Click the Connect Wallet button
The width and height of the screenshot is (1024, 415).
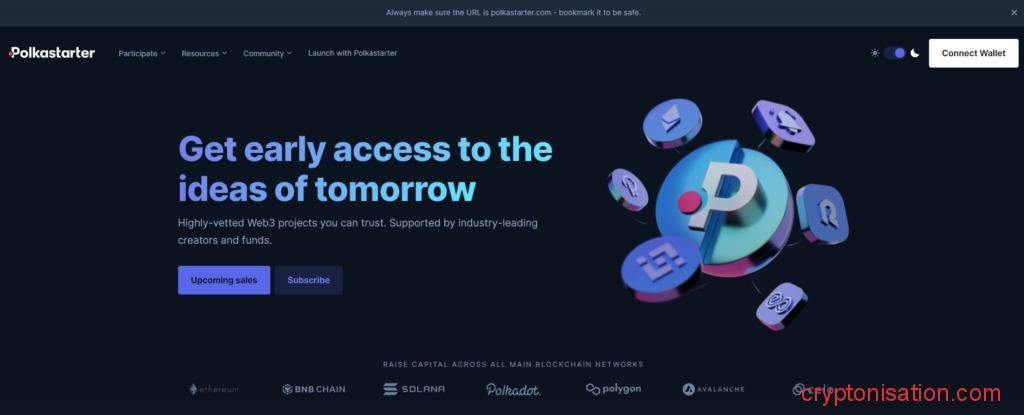coord(973,53)
